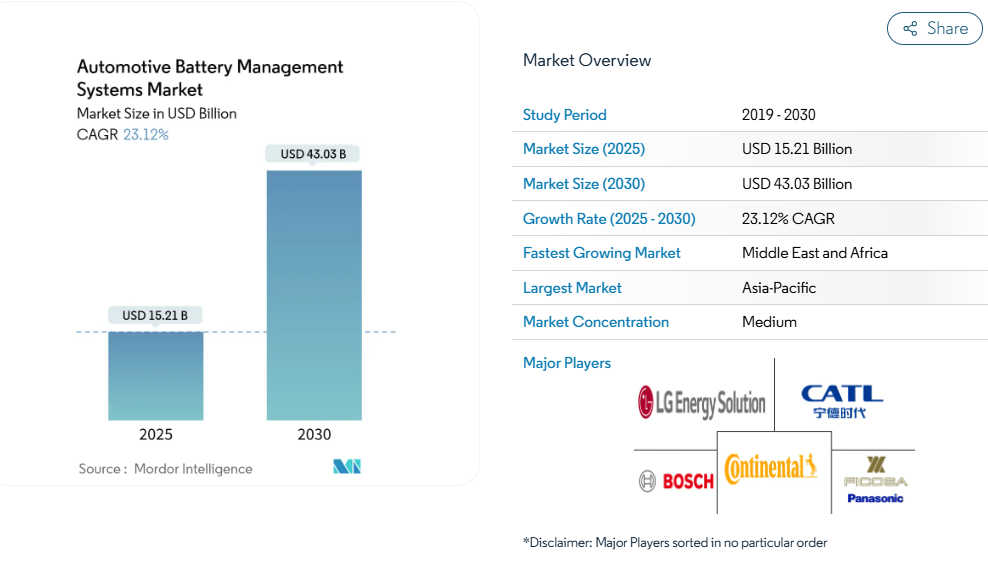Screen dimensions: 988x572
Task: Click the Share button
Action: (x=934, y=29)
